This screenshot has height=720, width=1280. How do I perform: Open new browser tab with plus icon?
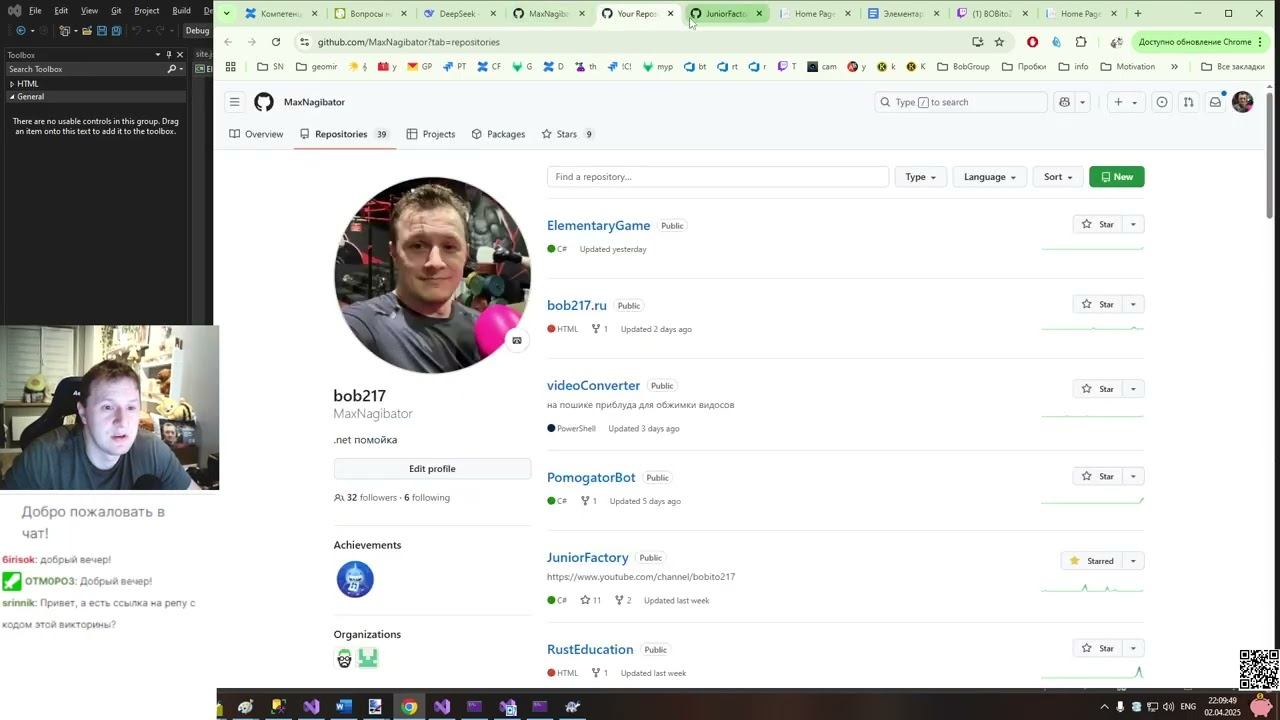pyautogui.click(x=1138, y=14)
